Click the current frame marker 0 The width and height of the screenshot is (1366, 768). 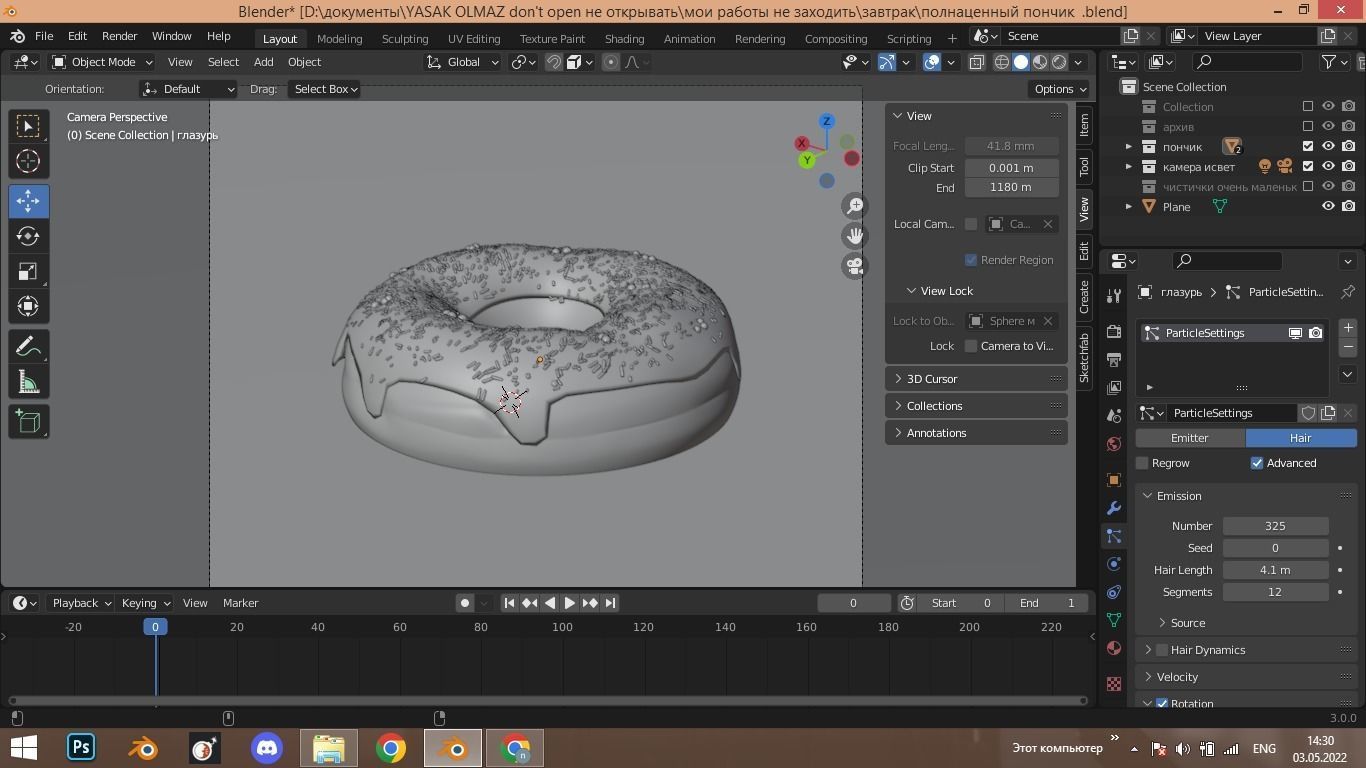tap(155, 627)
